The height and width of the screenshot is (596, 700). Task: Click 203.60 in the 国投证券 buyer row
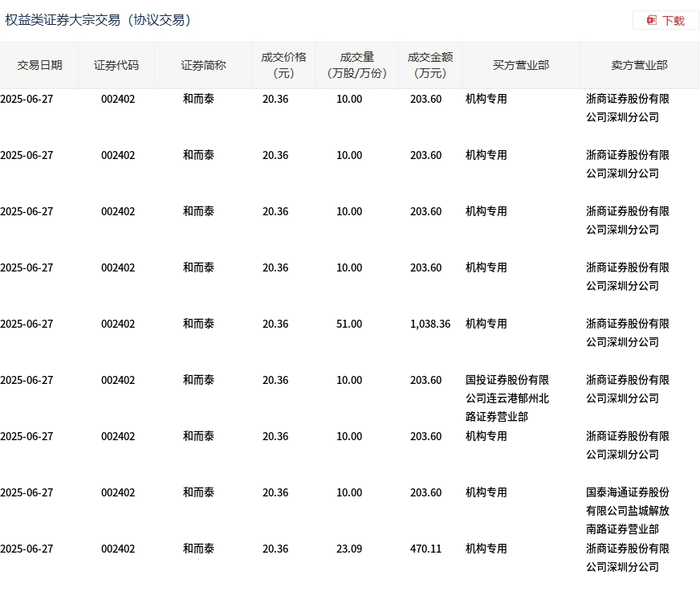pos(425,380)
